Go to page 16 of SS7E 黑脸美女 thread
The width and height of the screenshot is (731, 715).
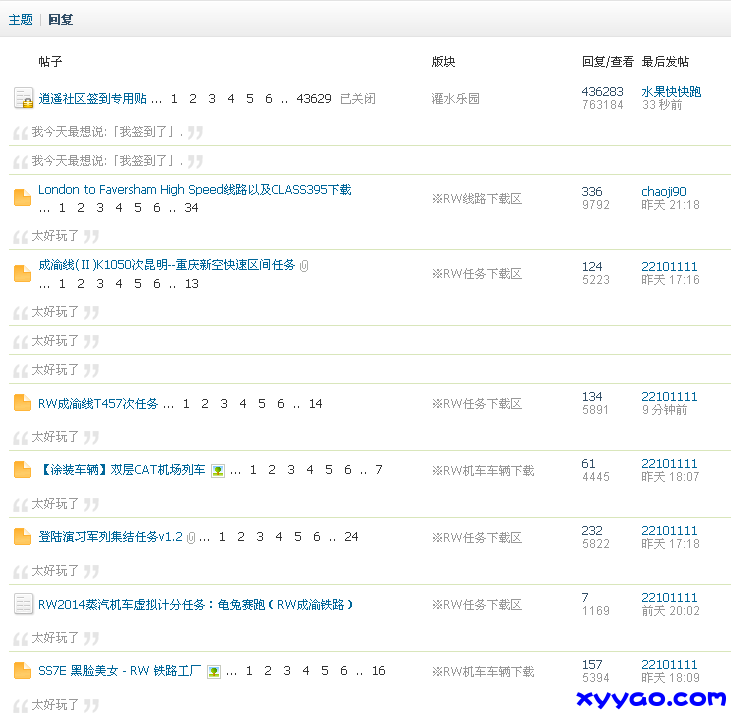click(379, 671)
